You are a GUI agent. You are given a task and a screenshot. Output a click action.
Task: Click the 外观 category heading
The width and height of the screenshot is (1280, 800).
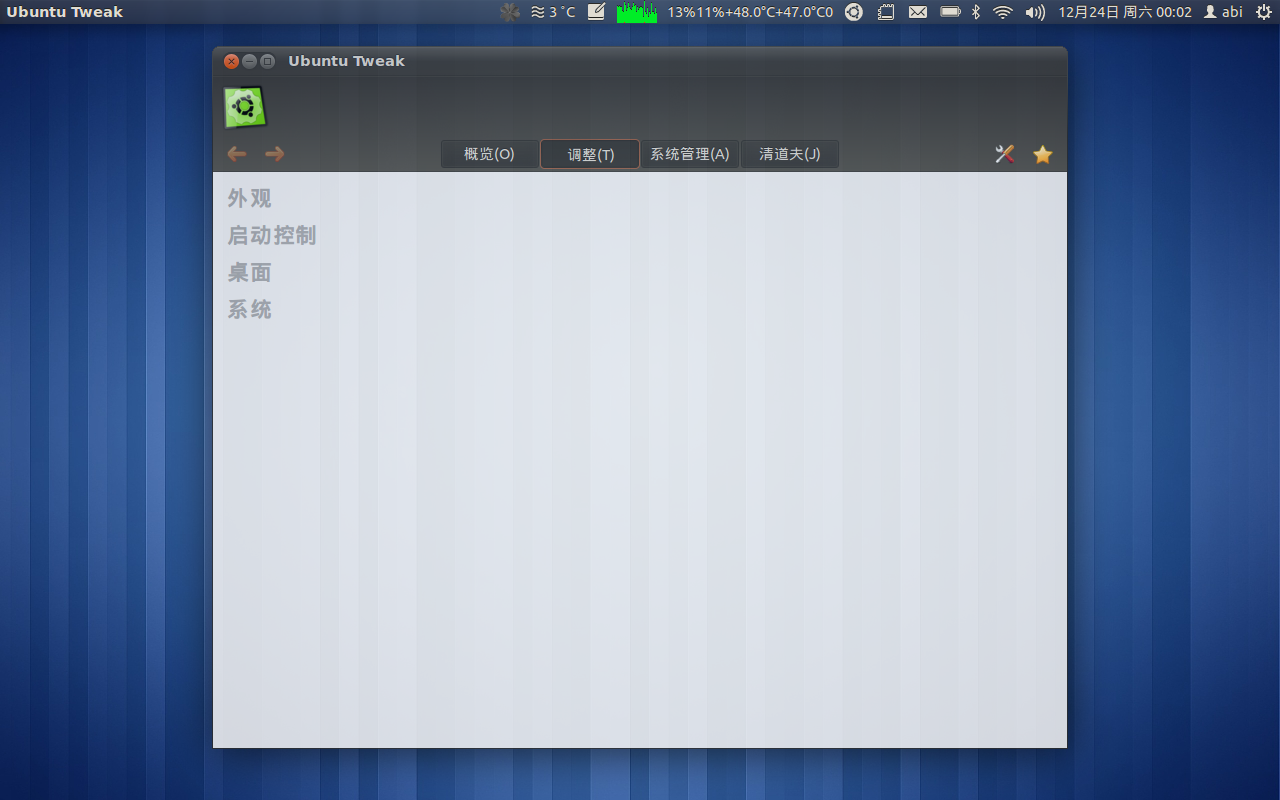click(250, 199)
